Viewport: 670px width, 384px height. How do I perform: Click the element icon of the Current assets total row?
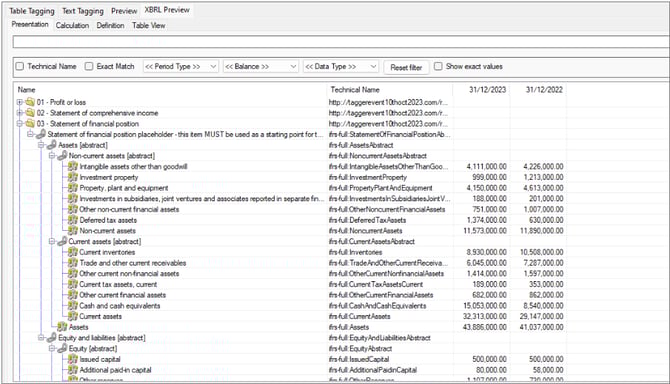(x=73, y=316)
